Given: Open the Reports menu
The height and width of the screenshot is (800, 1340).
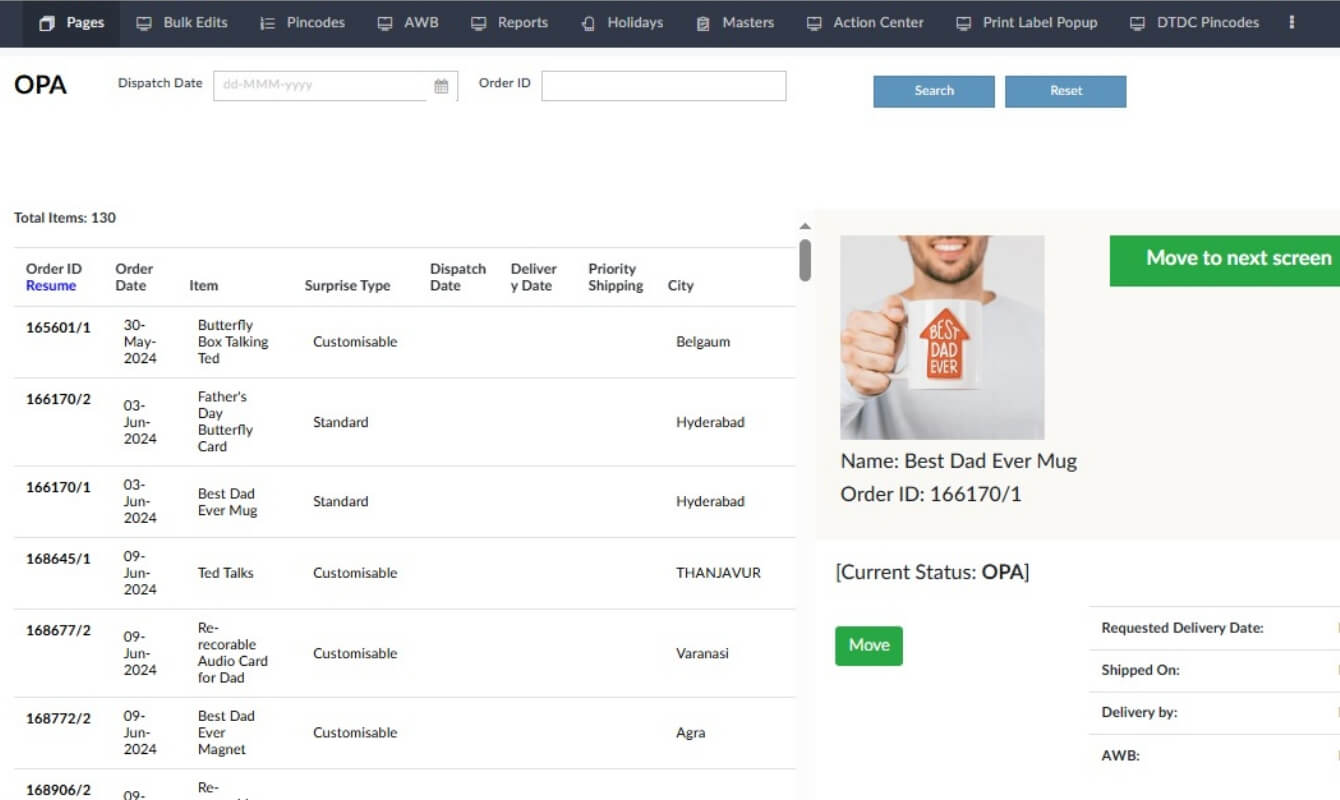Looking at the screenshot, I should click(510, 22).
